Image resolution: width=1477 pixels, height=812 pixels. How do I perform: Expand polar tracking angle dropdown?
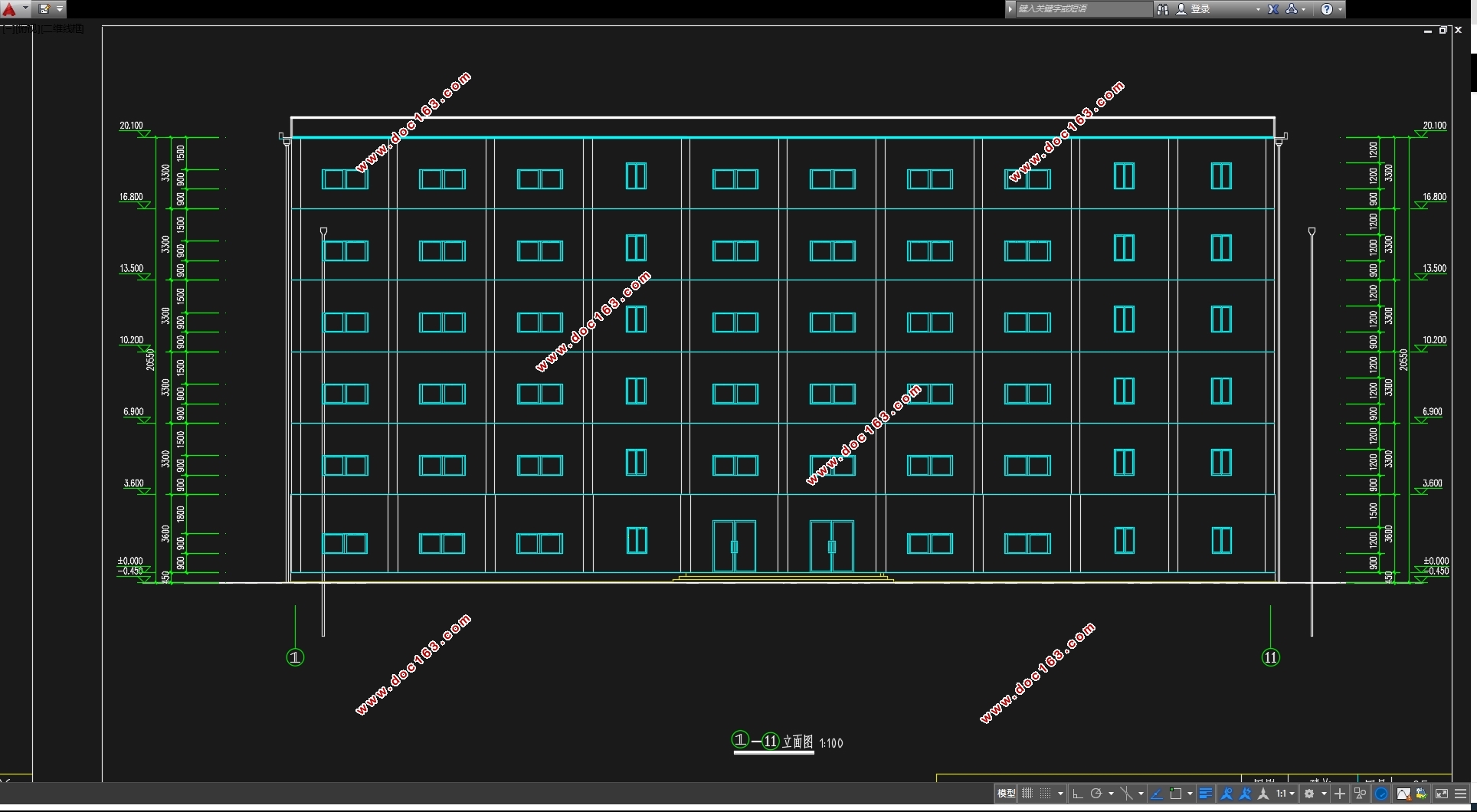[x=1111, y=794]
